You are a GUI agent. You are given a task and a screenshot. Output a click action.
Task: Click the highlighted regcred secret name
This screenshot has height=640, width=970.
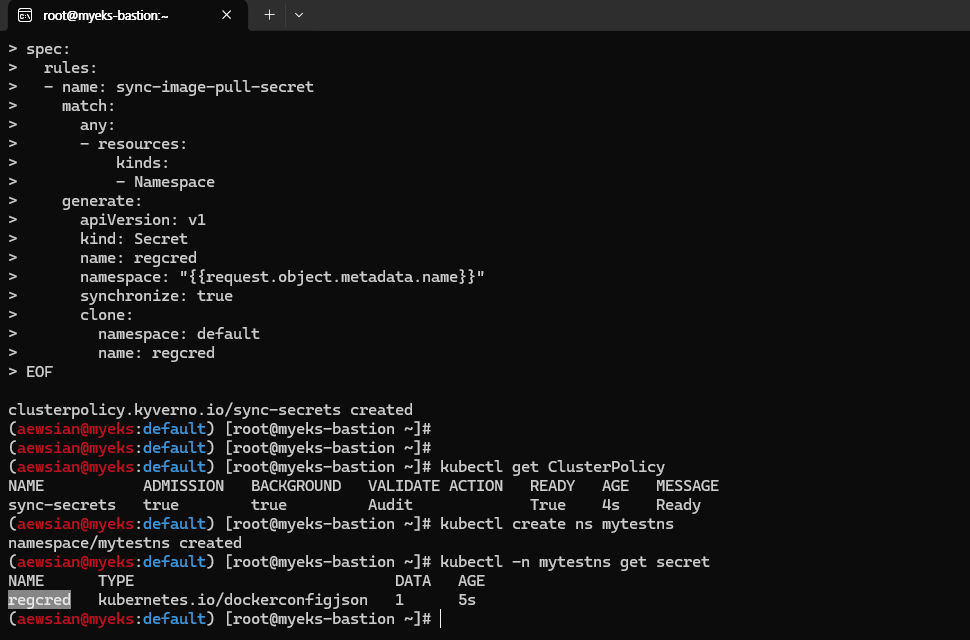point(40,600)
